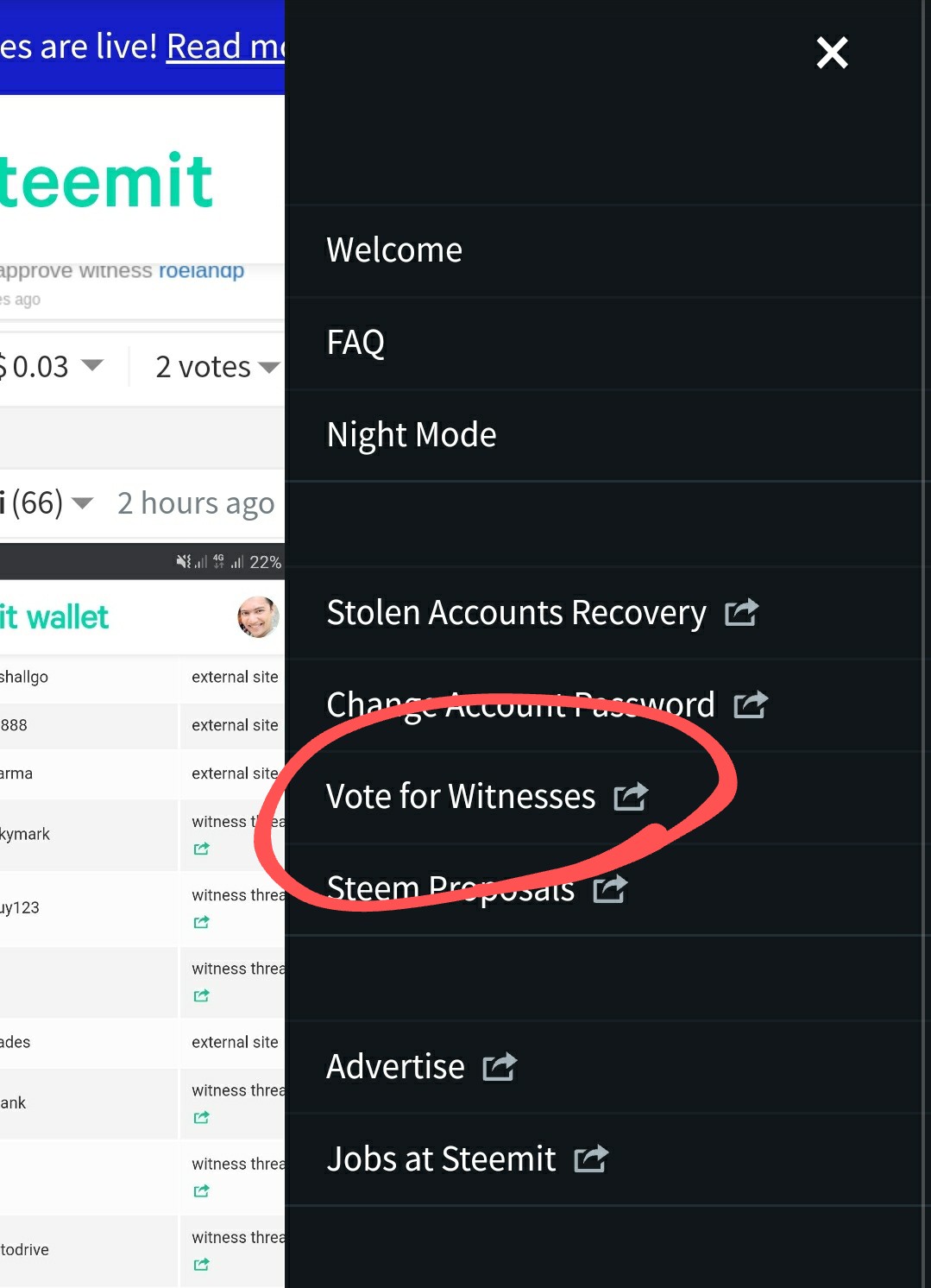931x1288 pixels.
Task: Expand the $0.03 payout dropdown
Action: pyautogui.click(x=91, y=365)
